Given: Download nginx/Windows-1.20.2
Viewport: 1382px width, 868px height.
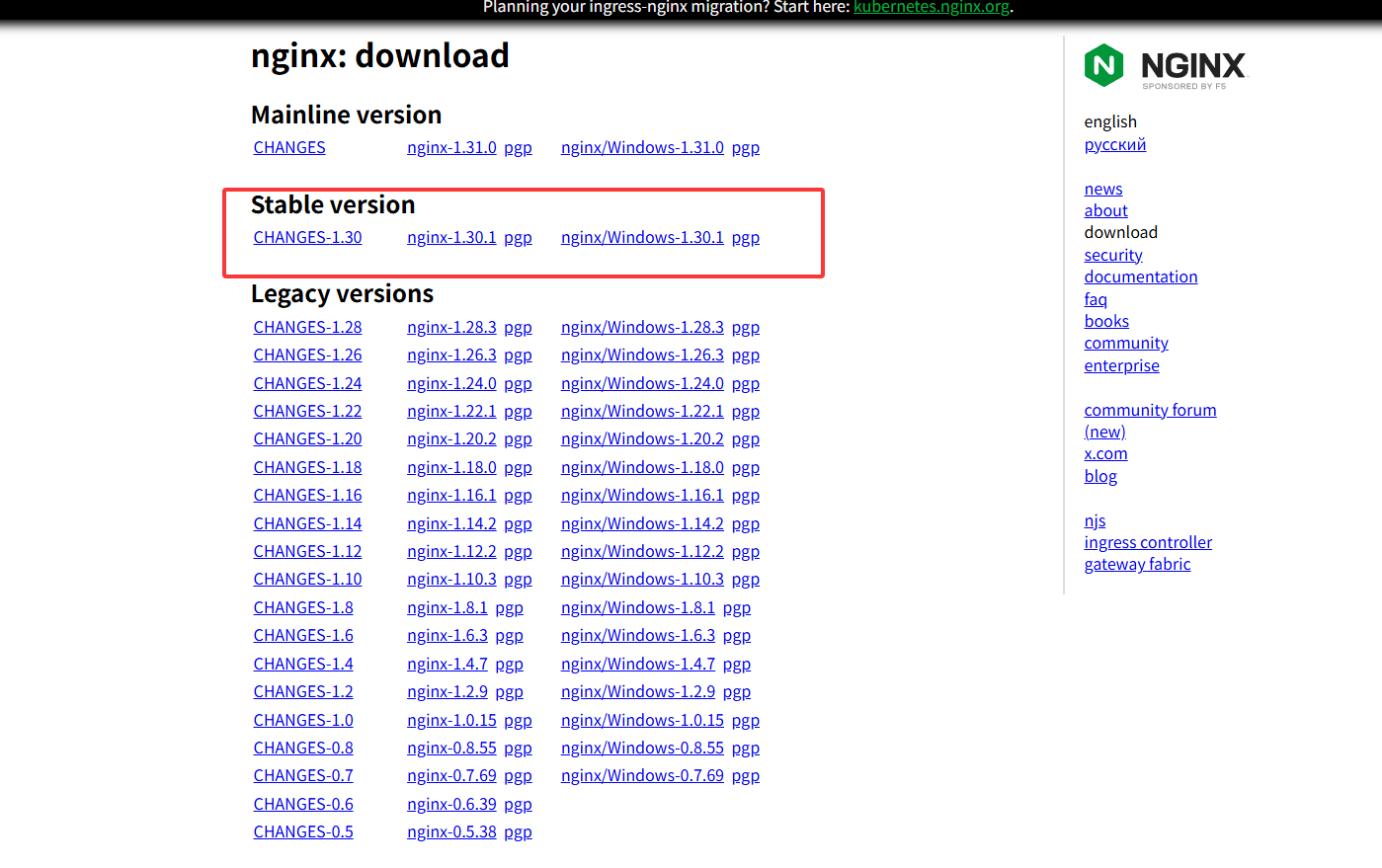Looking at the screenshot, I should pos(642,438).
